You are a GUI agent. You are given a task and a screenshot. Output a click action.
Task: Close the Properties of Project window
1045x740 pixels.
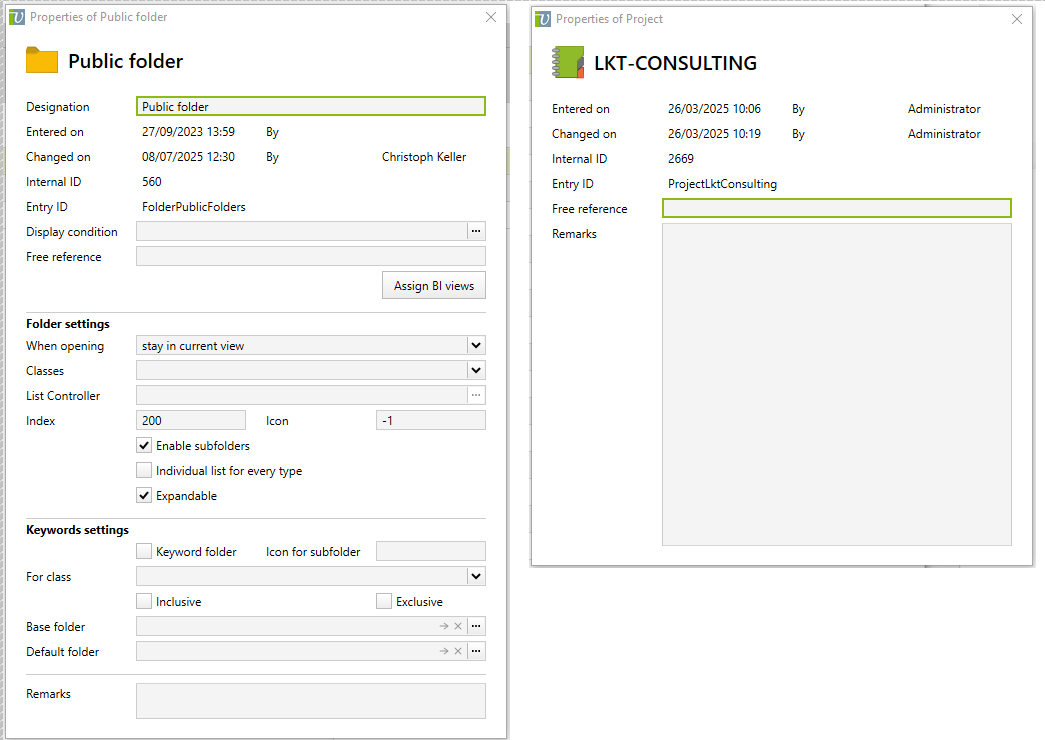[x=1017, y=19]
